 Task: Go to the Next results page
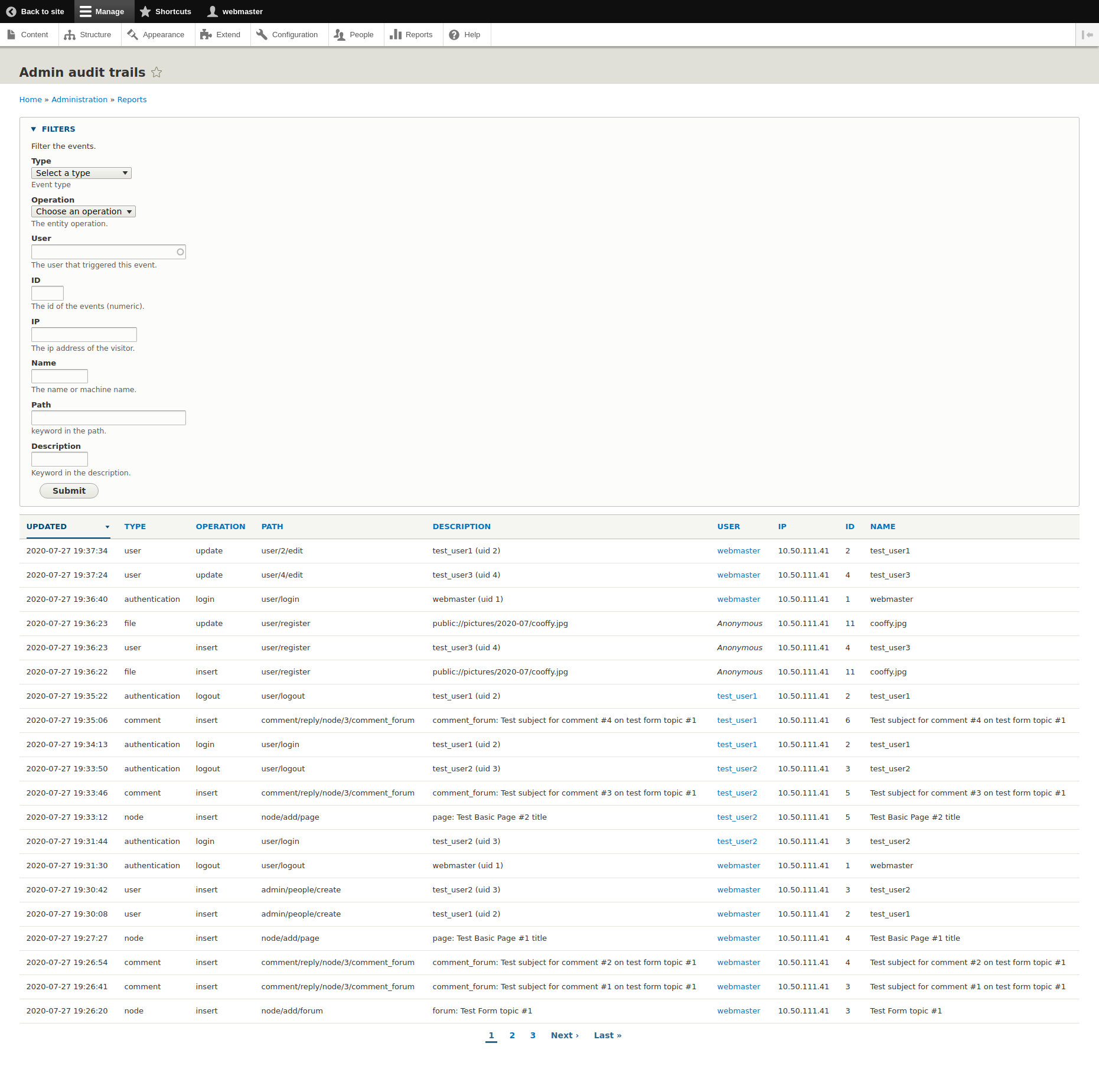pyautogui.click(x=565, y=1035)
